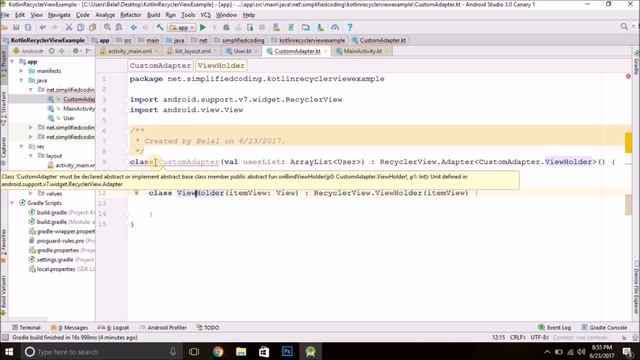Click the blue Help question mark icon
The width and height of the screenshot is (640, 360).
[x=350, y=27]
